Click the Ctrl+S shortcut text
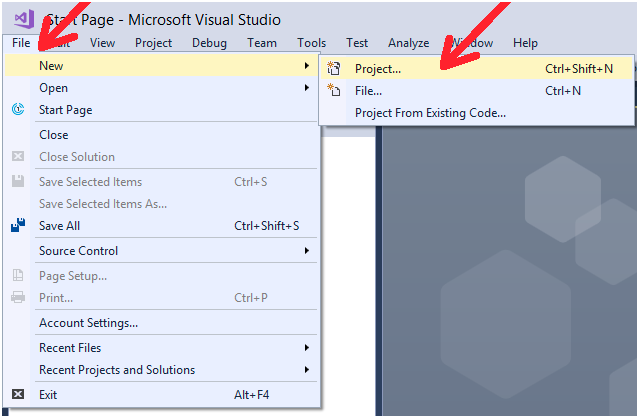Viewport: 637px width, 420px height. (x=251, y=182)
